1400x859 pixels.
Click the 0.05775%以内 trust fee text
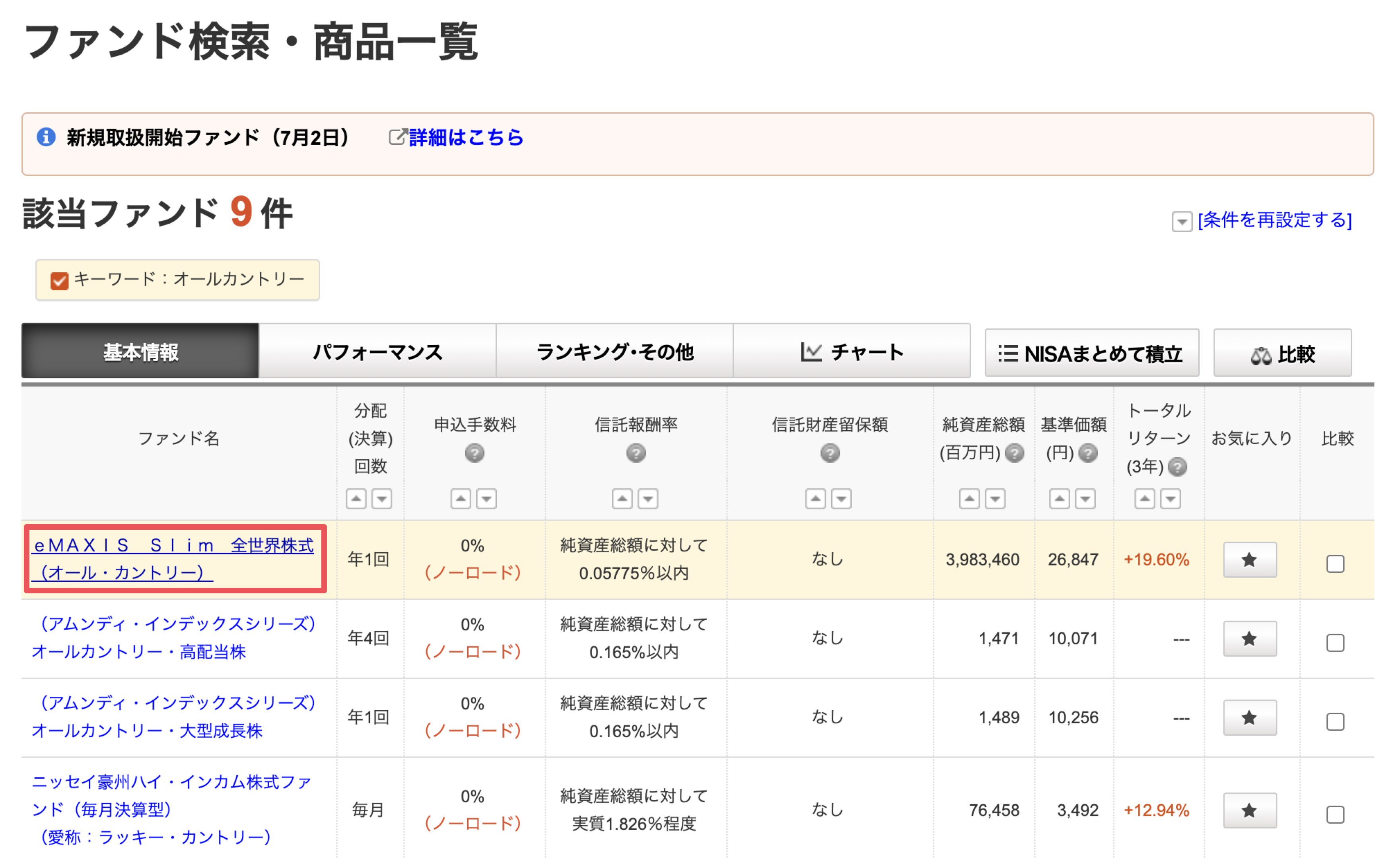634,573
